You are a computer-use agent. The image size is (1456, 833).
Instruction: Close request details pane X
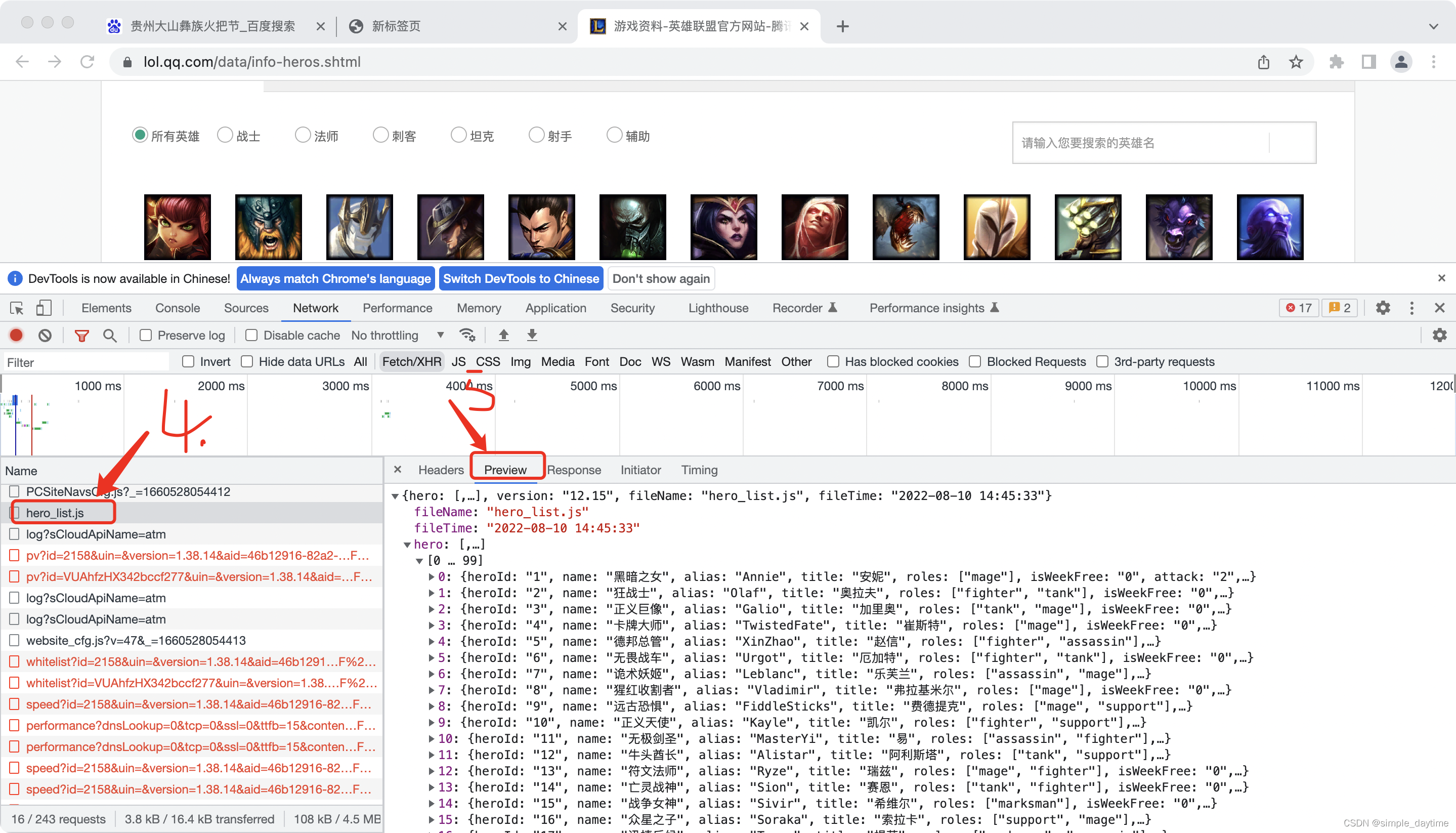tap(398, 470)
